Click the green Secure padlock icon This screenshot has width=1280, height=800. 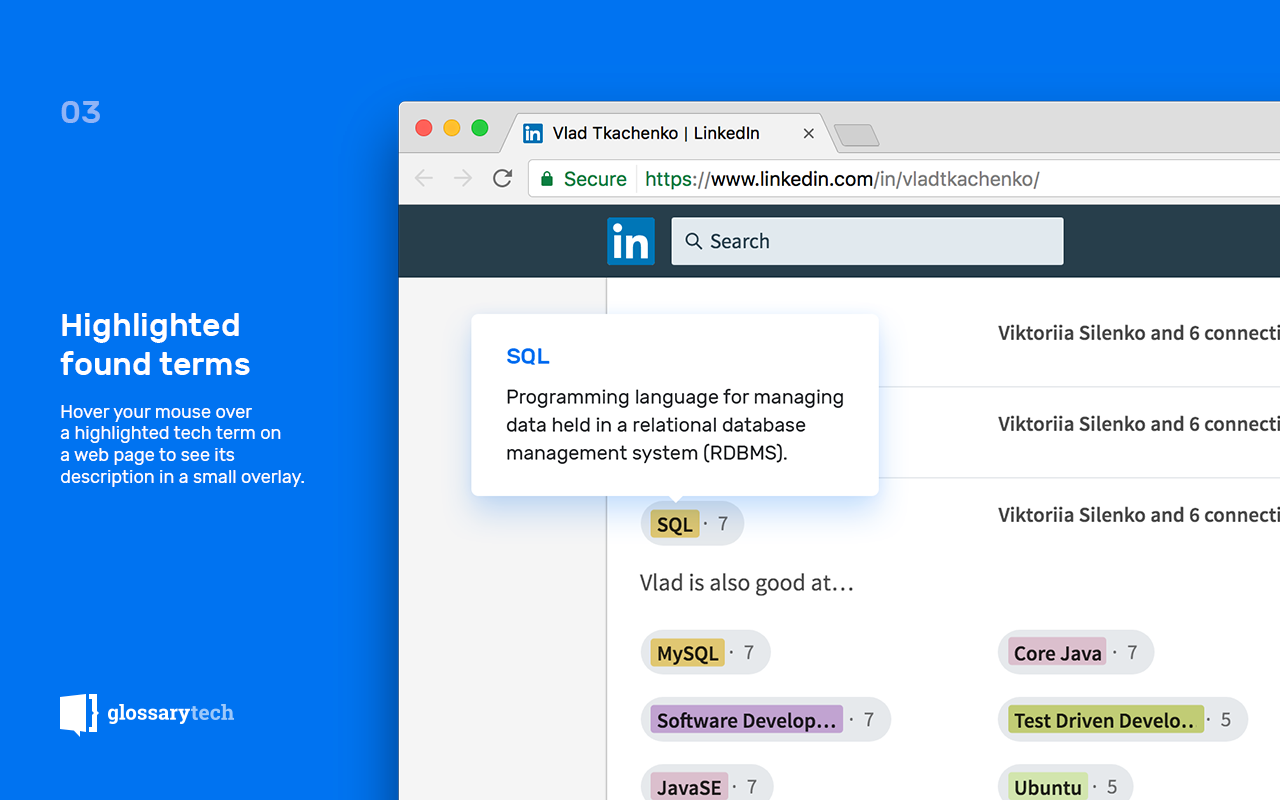(x=547, y=179)
